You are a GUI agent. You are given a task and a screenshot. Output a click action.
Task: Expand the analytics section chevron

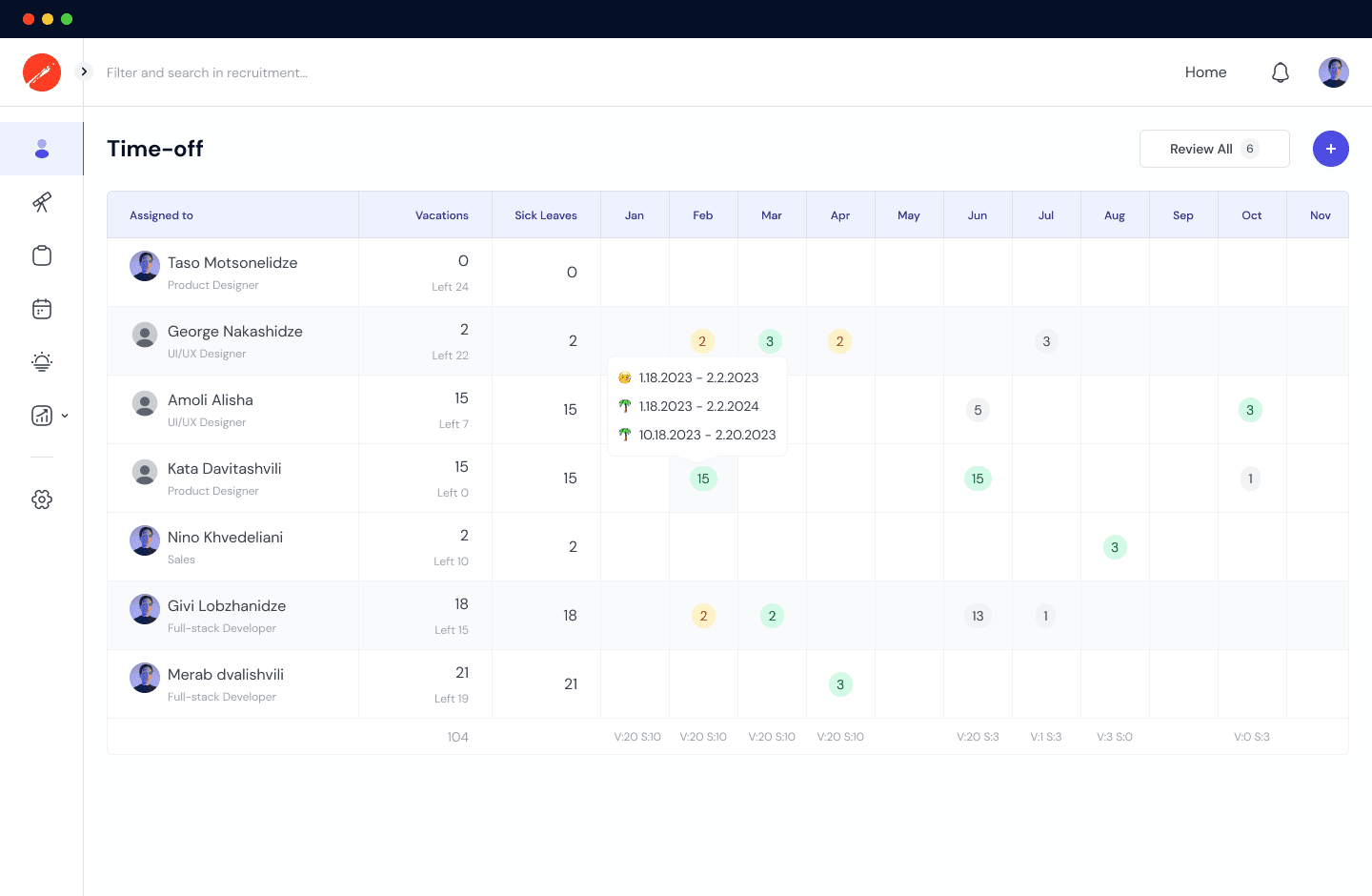tap(64, 416)
